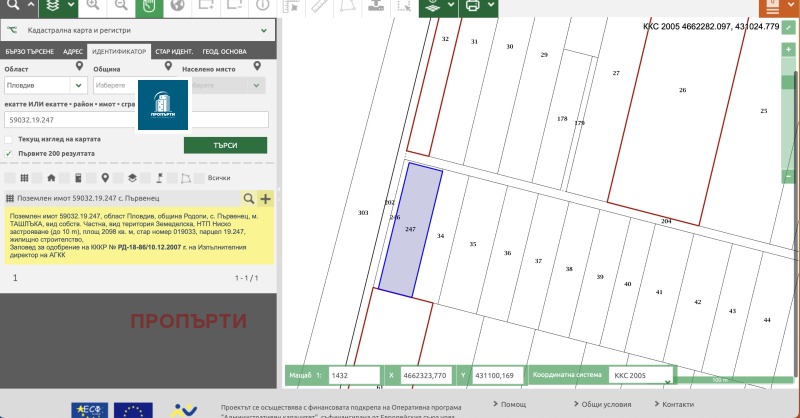The height and width of the screenshot is (418, 800).
Task: Toggle the 'Всички' filter checkbox
Action: 199,178
